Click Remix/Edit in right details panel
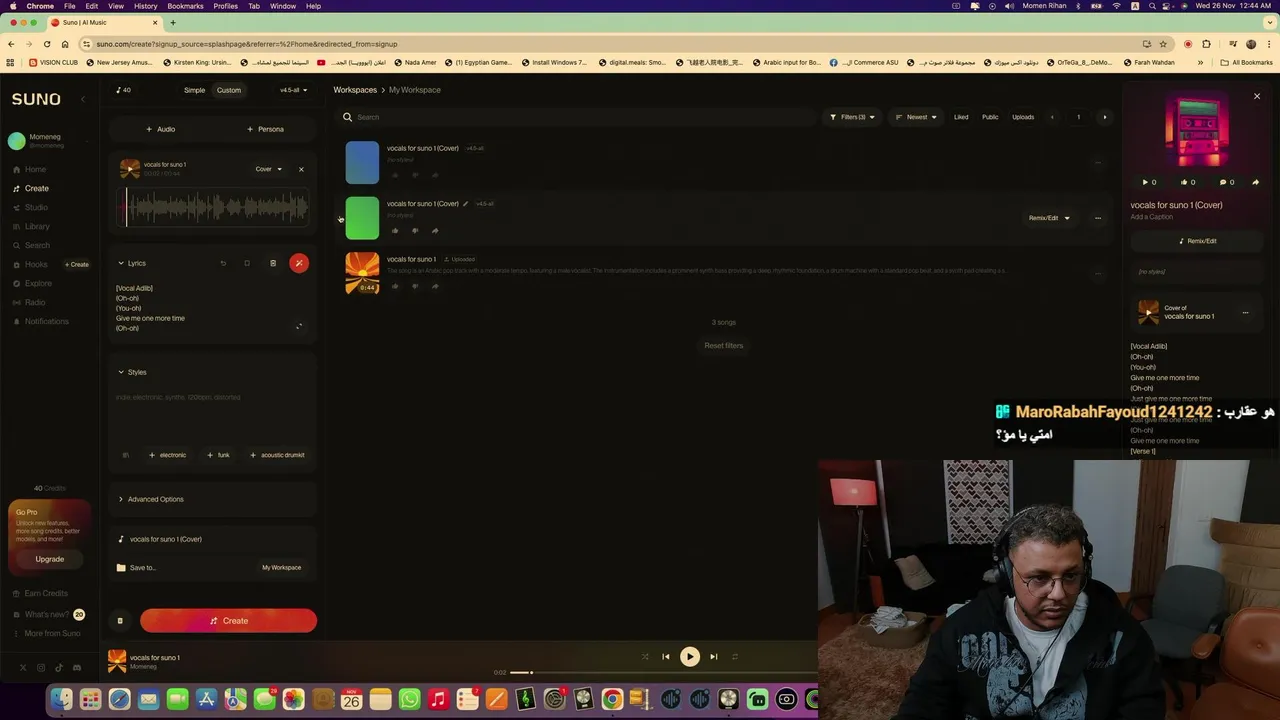 tap(1198, 241)
